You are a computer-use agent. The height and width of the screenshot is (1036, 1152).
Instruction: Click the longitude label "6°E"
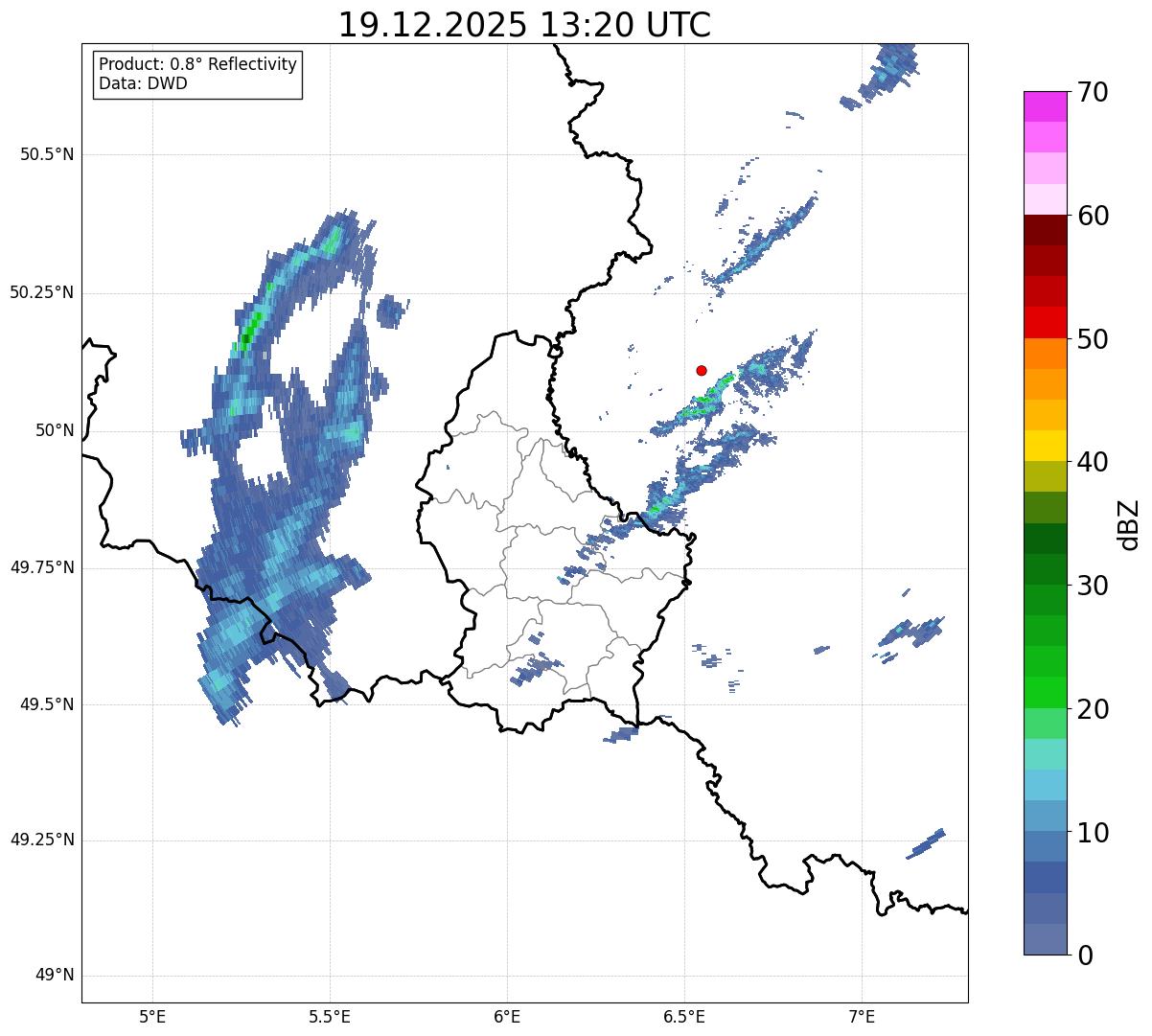click(x=507, y=1017)
